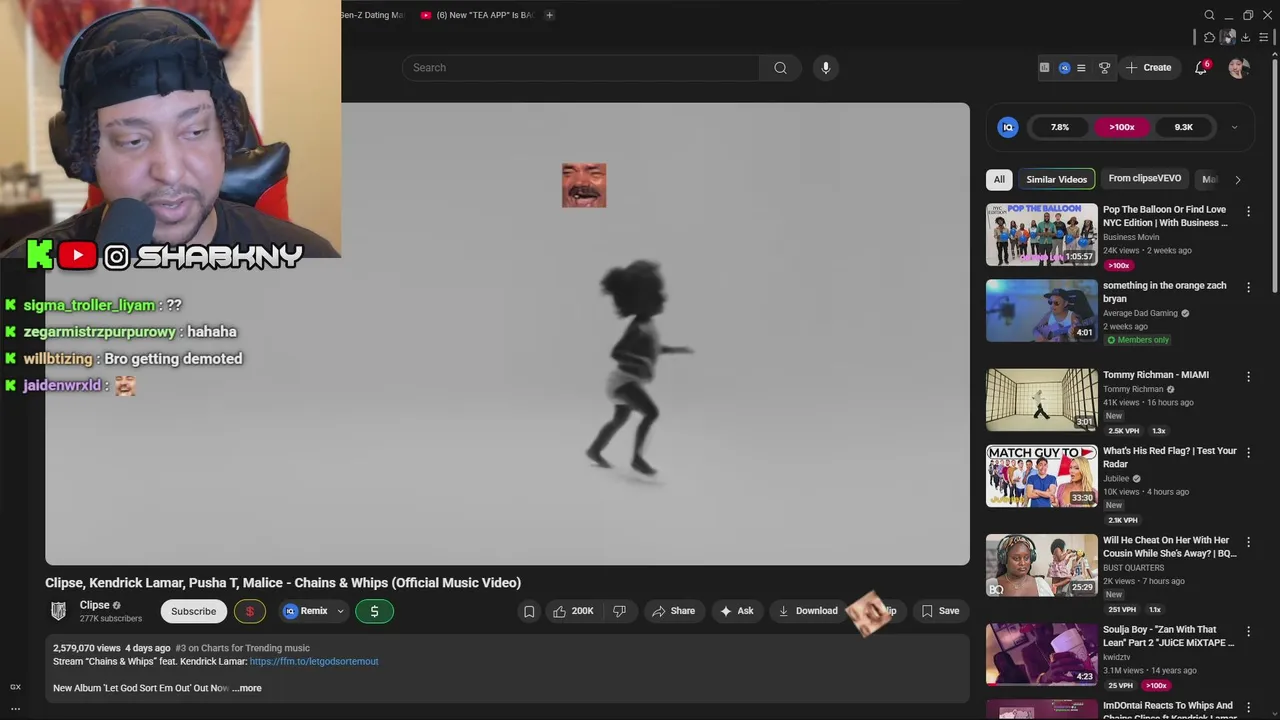Click the video player area
The width and height of the screenshot is (1280, 720).
[x=507, y=334]
